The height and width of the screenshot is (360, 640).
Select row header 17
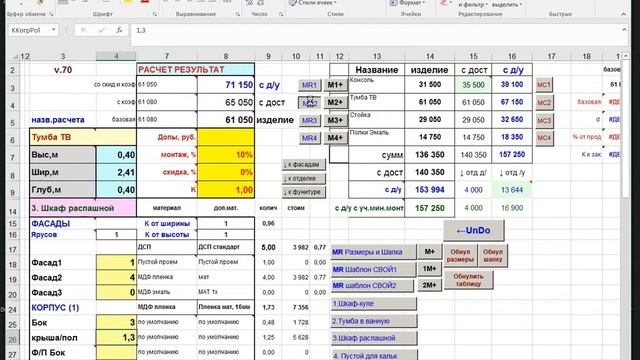(13, 249)
